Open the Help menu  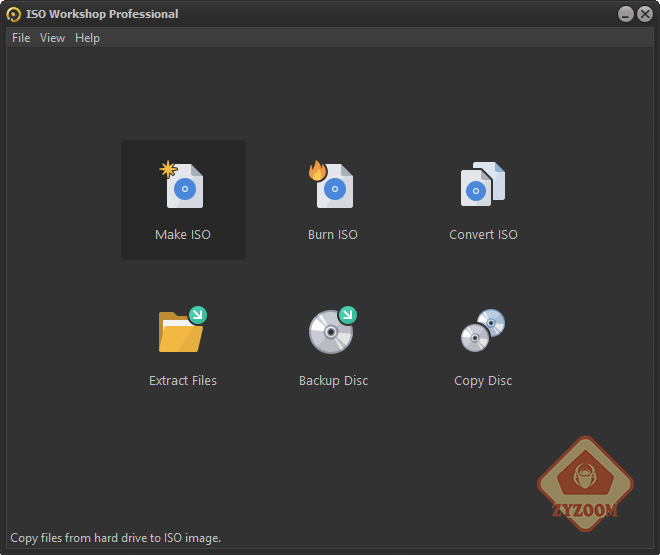87,38
